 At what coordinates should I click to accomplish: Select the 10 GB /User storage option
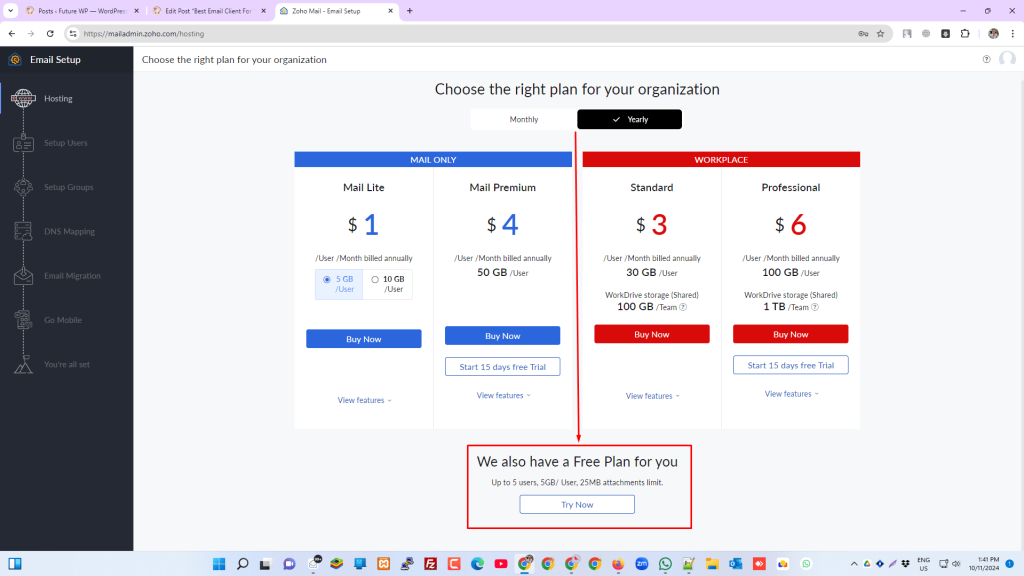pos(388,284)
